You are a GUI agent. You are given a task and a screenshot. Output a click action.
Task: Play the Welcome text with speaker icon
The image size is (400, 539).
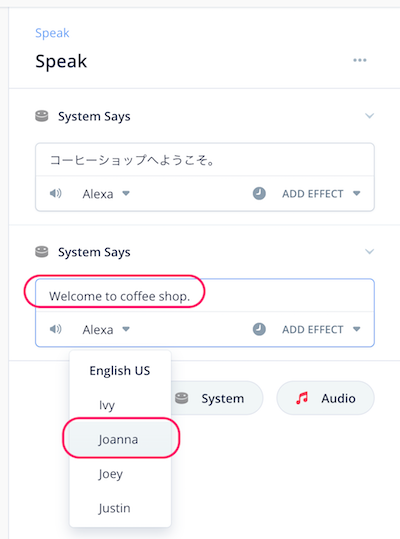(55, 329)
